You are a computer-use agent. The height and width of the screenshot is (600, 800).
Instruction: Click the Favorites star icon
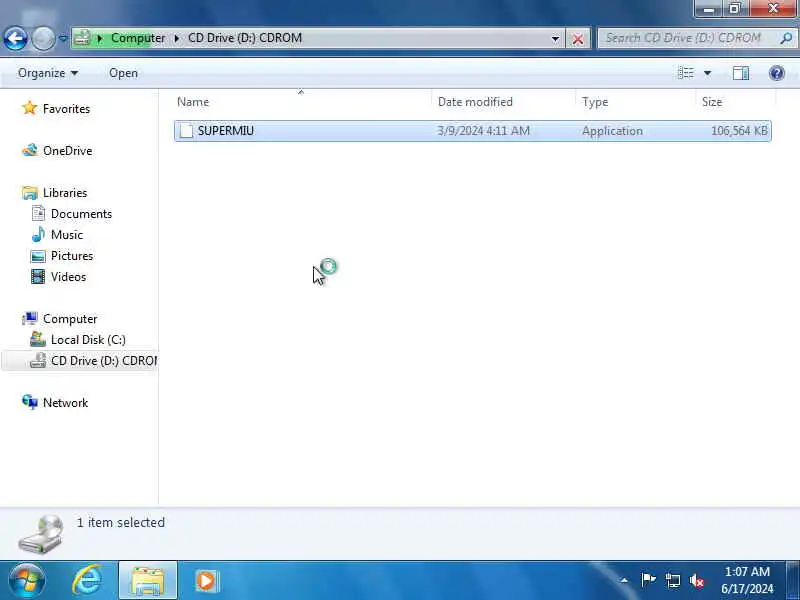click(x=30, y=108)
